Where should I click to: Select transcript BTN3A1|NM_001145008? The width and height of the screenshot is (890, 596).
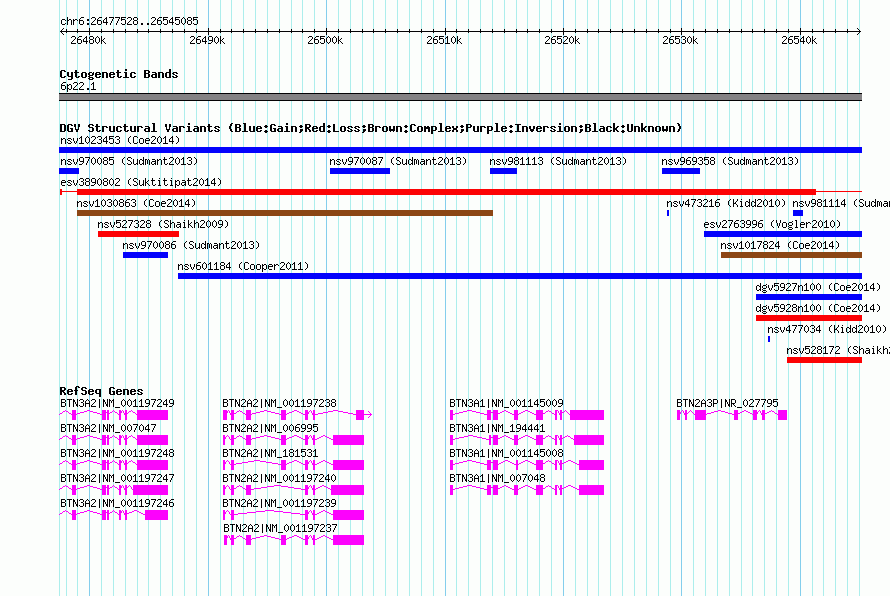[x=506, y=453]
